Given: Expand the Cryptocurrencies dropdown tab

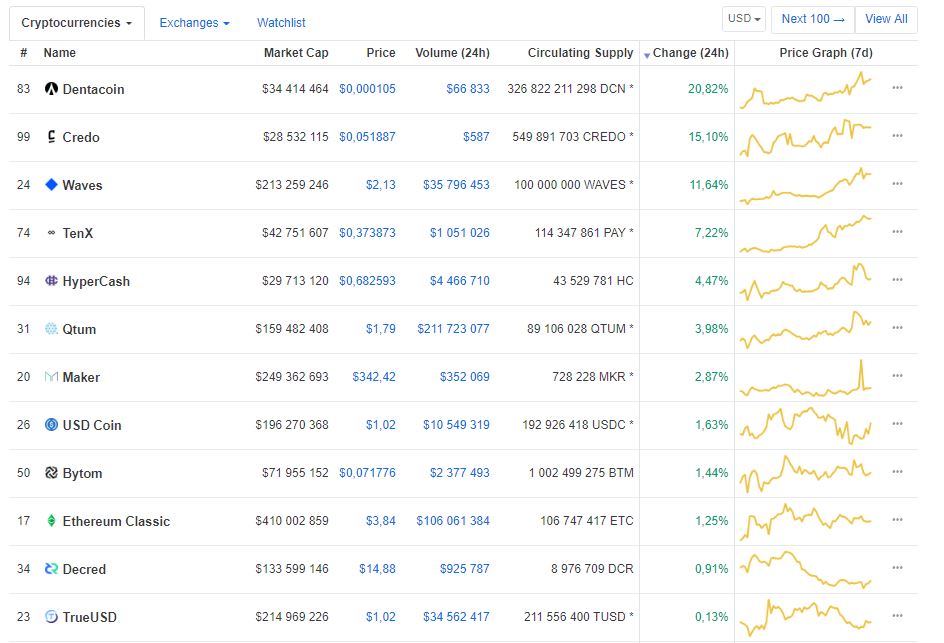Looking at the screenshot, I should tap(76, 23).
